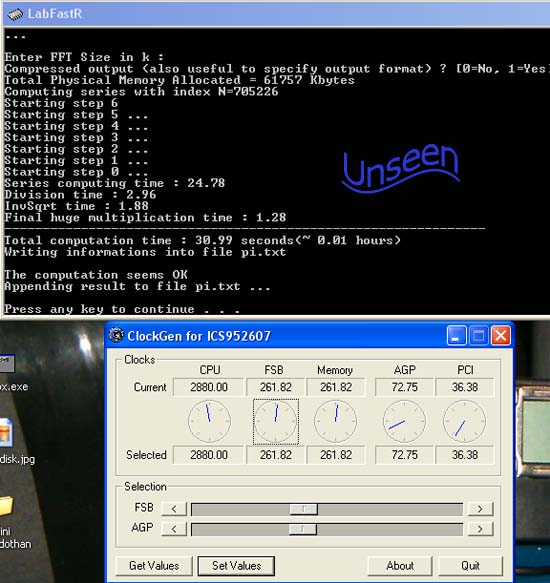Click the Current FSB value 261.82
Viewport: 550px width, 583px height.
point(276,387)
